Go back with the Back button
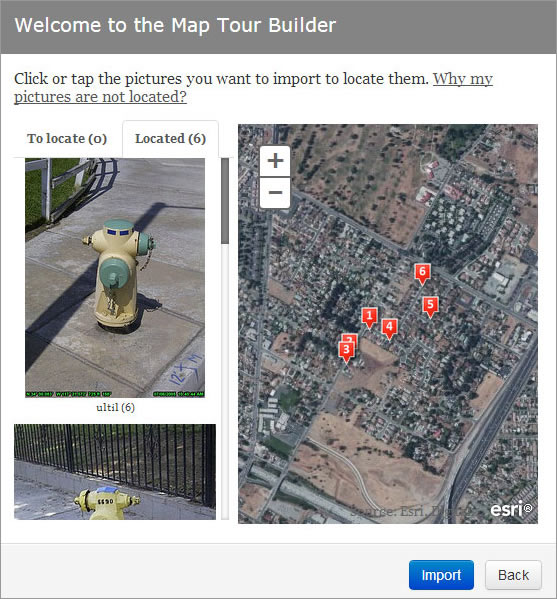The width and height of the screenshot is (557, 599). [x=513, y=575]
